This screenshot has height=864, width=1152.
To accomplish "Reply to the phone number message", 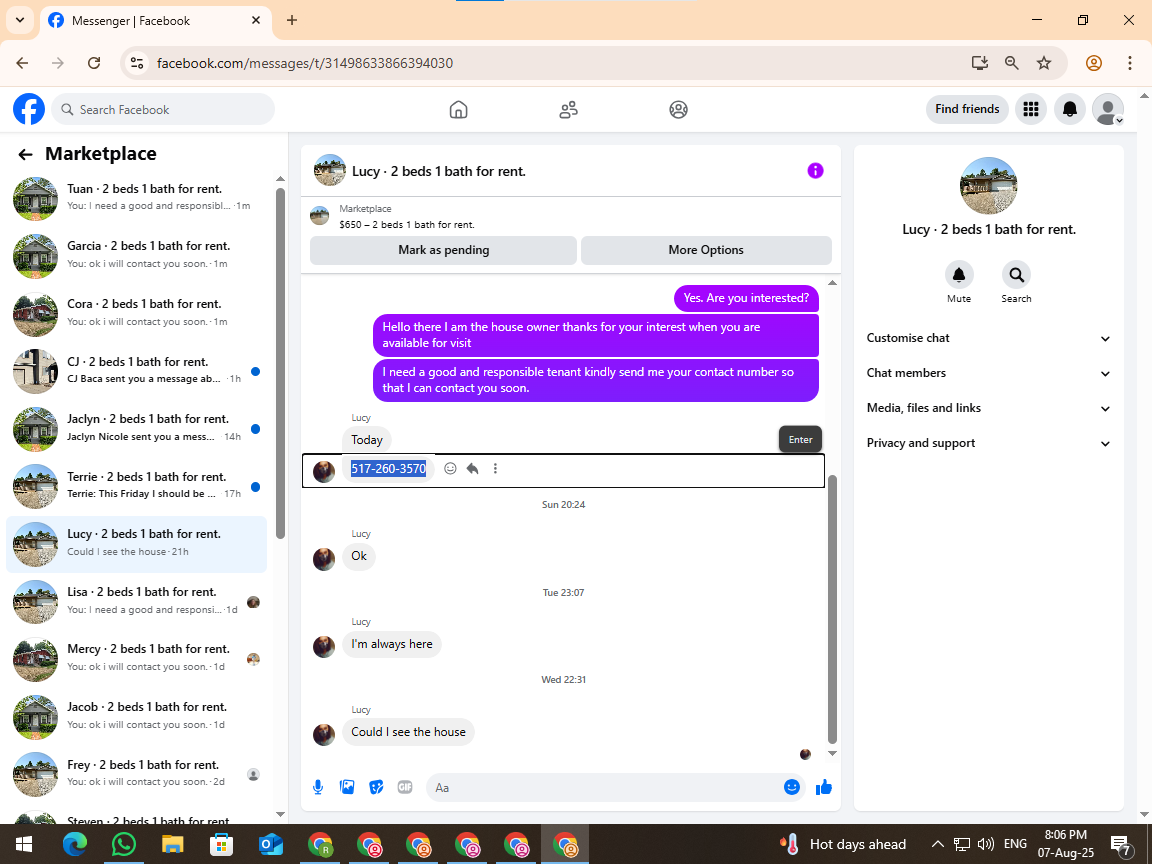I will tap(472, 469).
